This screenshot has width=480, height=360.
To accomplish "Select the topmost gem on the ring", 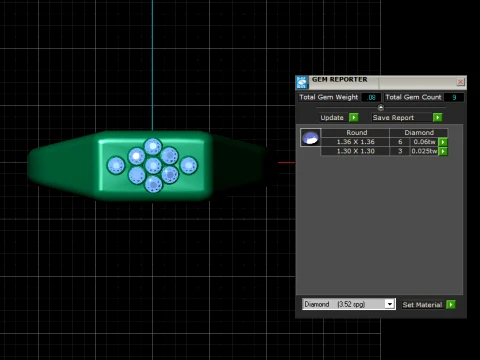I will pyautogui.click(x=153, y=147).
